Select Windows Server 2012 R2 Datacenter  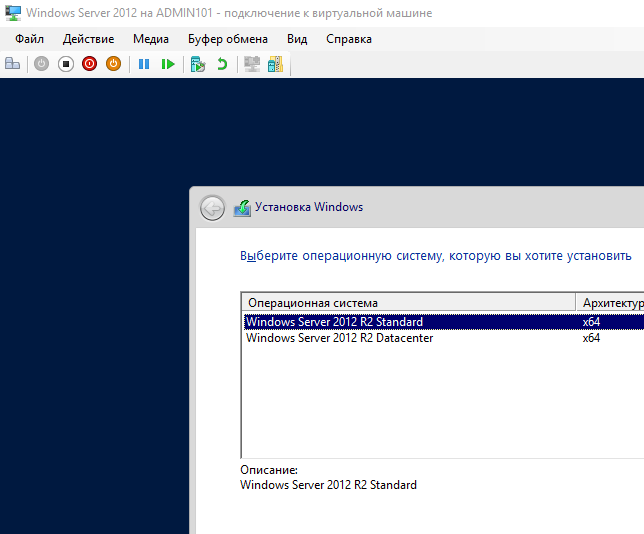(340, 338)
